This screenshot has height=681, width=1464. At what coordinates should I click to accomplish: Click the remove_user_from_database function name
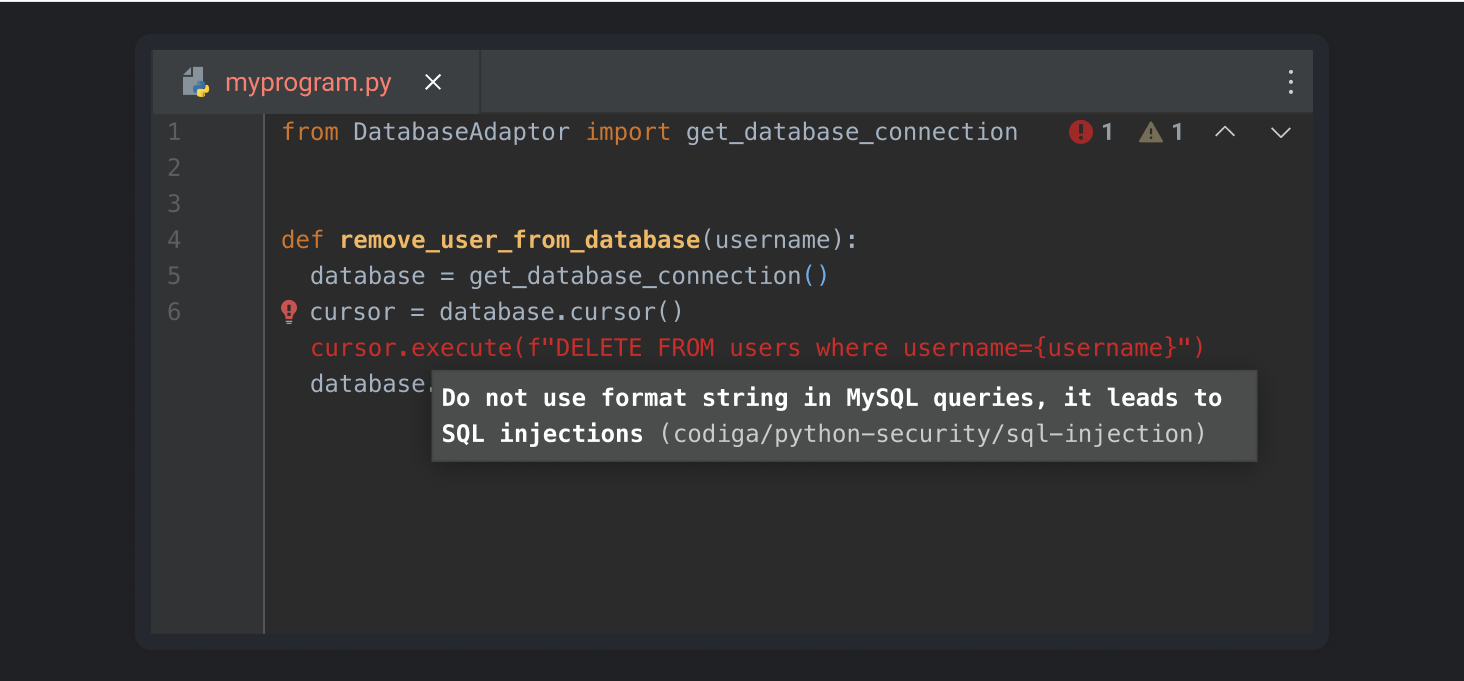pyautogui.click(x=519, y=240)
